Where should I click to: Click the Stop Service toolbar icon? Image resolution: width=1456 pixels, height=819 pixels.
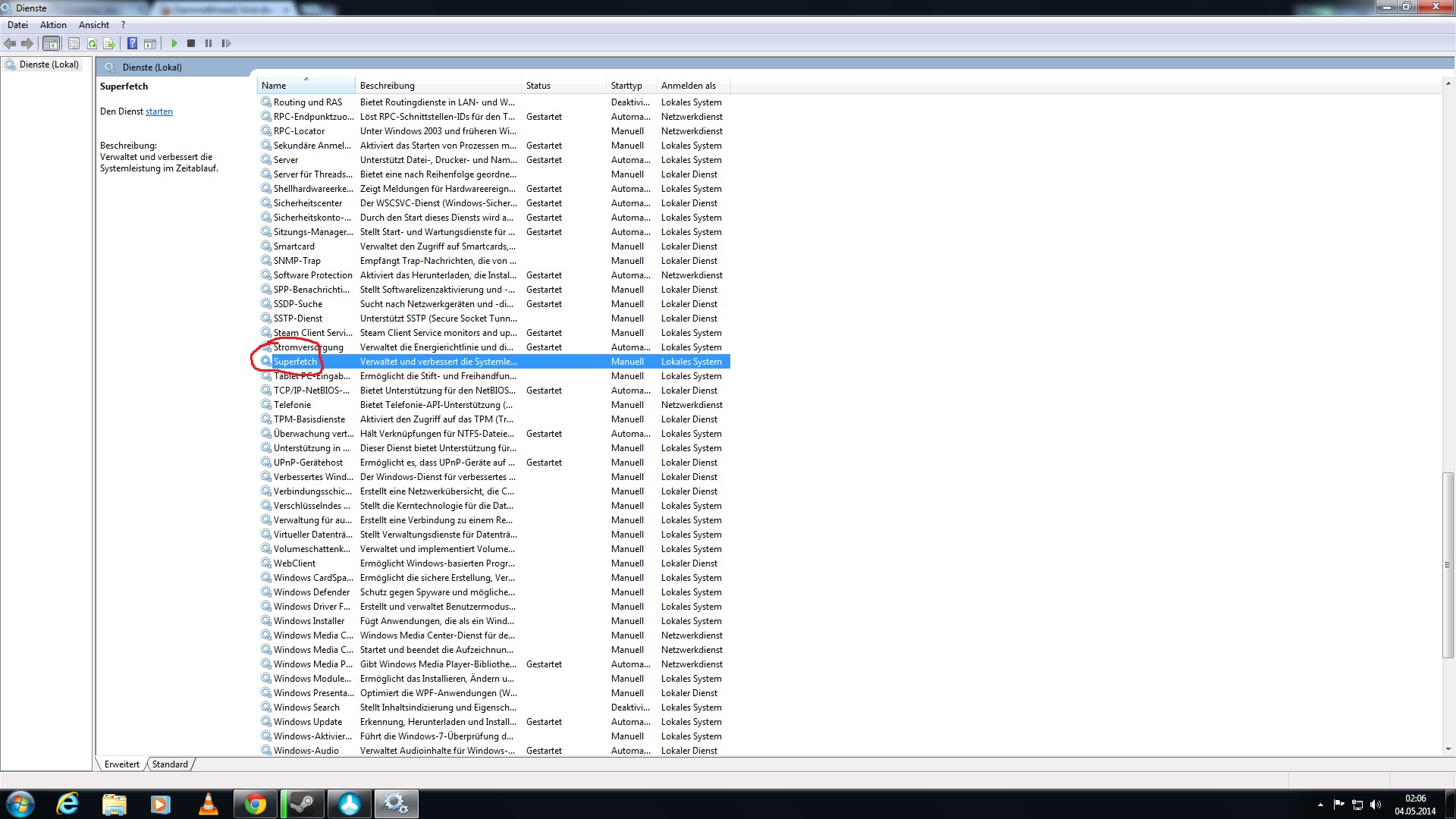click(x=191, y=43)
